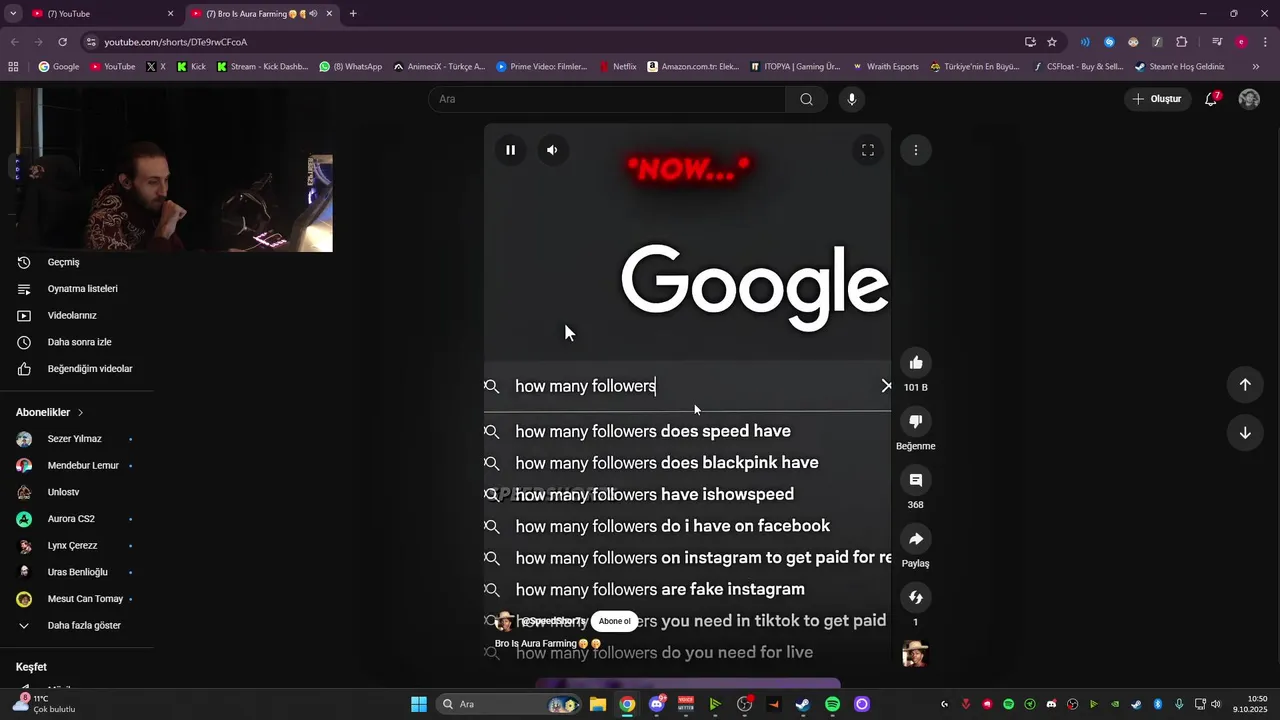
Task: Open the Kick bookmark
Action: [191, 67]
